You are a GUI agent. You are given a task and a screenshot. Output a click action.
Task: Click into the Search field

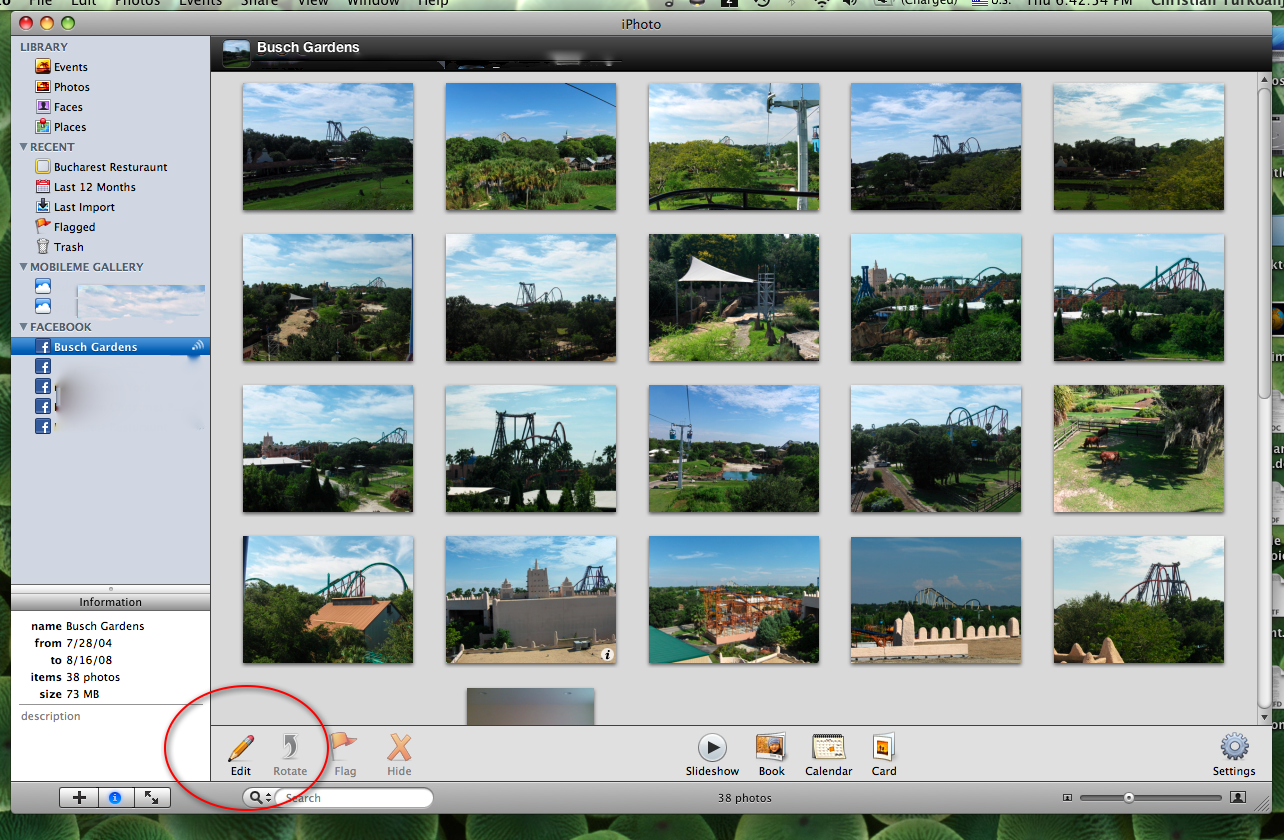coord(355,798)
